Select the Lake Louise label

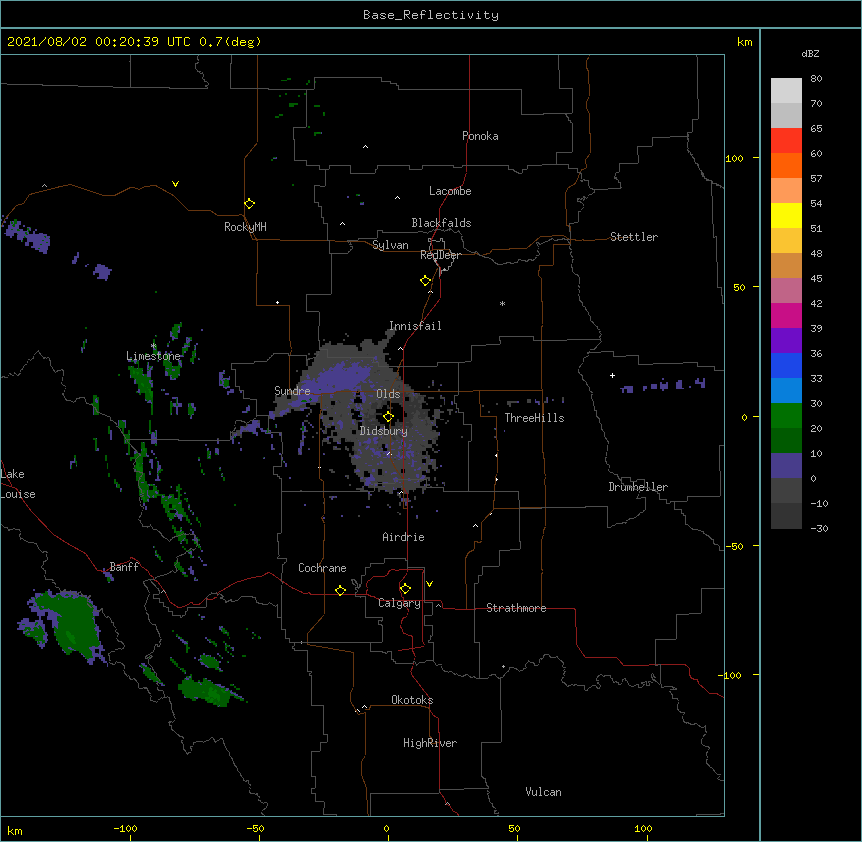[18, 484]
